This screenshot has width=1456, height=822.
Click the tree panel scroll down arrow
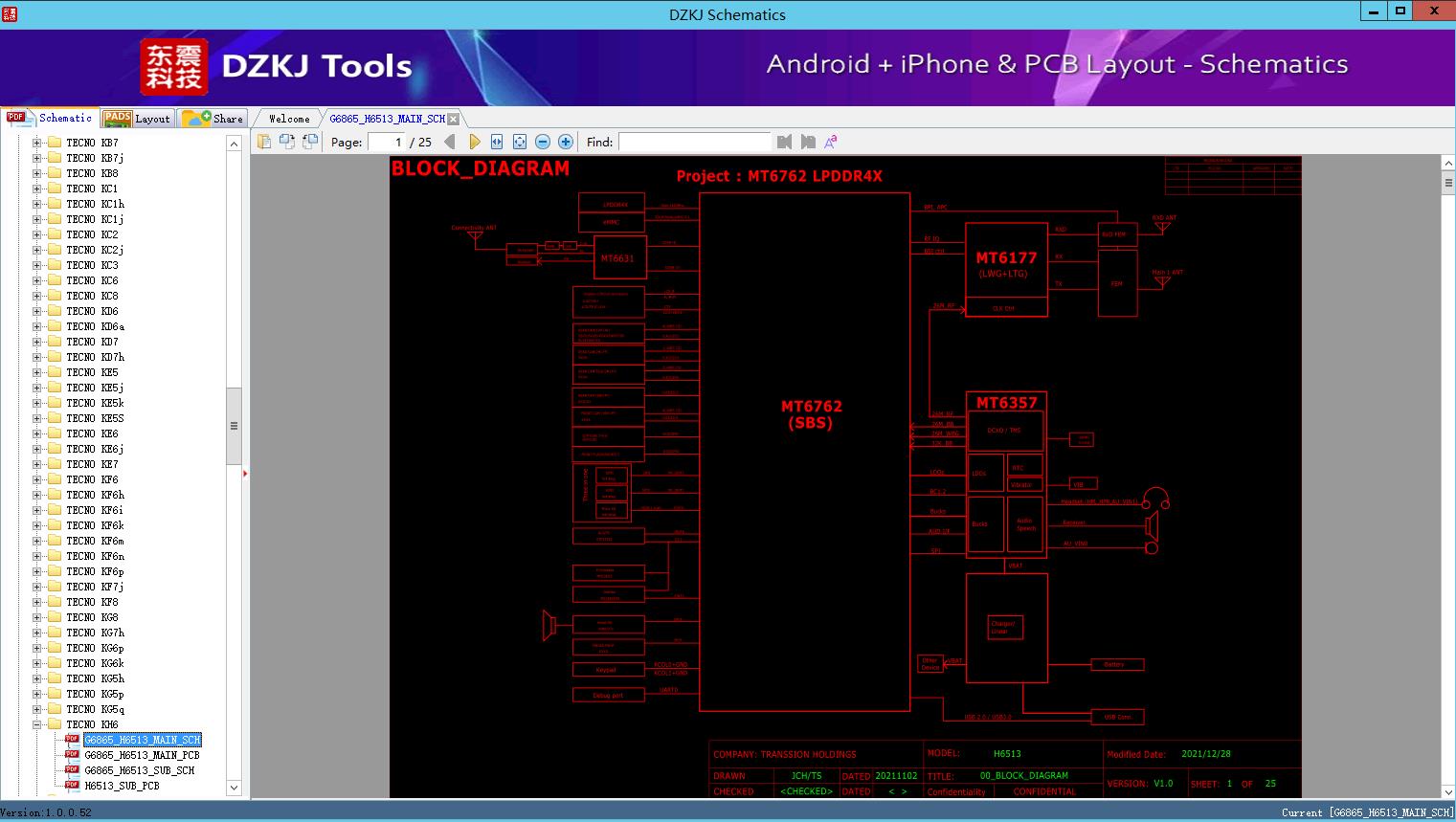234,788
